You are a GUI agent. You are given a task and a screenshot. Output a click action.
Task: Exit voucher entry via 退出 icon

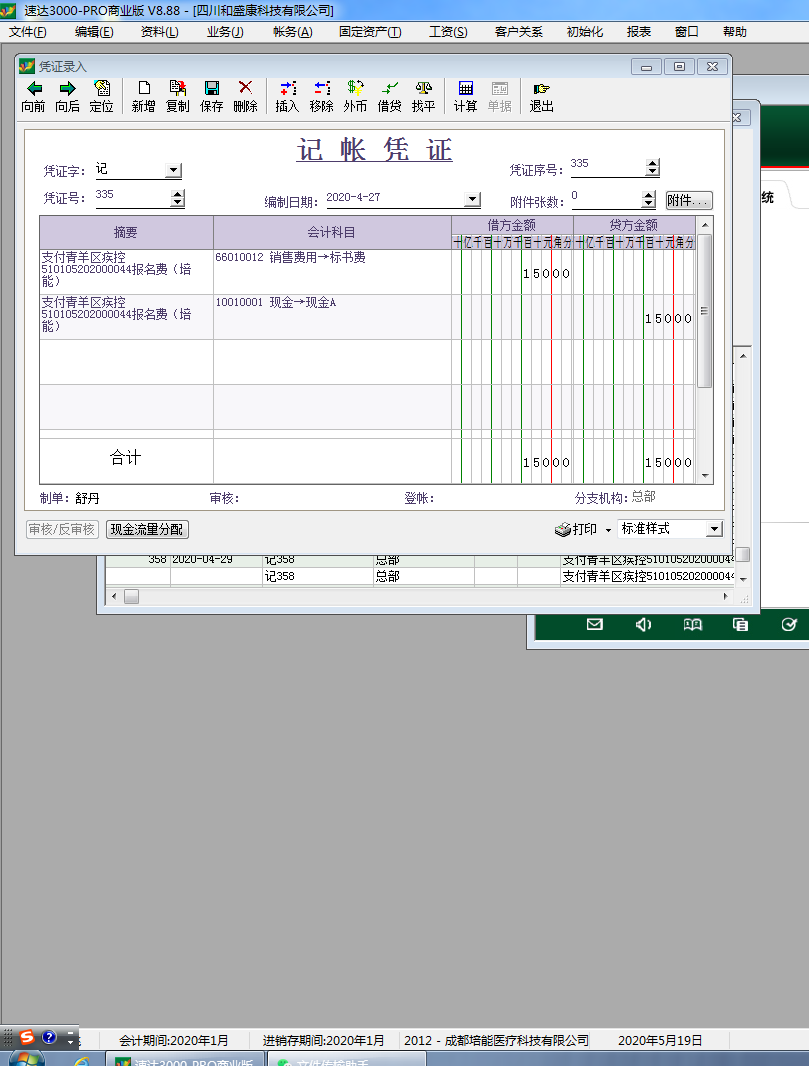(541, 89)
